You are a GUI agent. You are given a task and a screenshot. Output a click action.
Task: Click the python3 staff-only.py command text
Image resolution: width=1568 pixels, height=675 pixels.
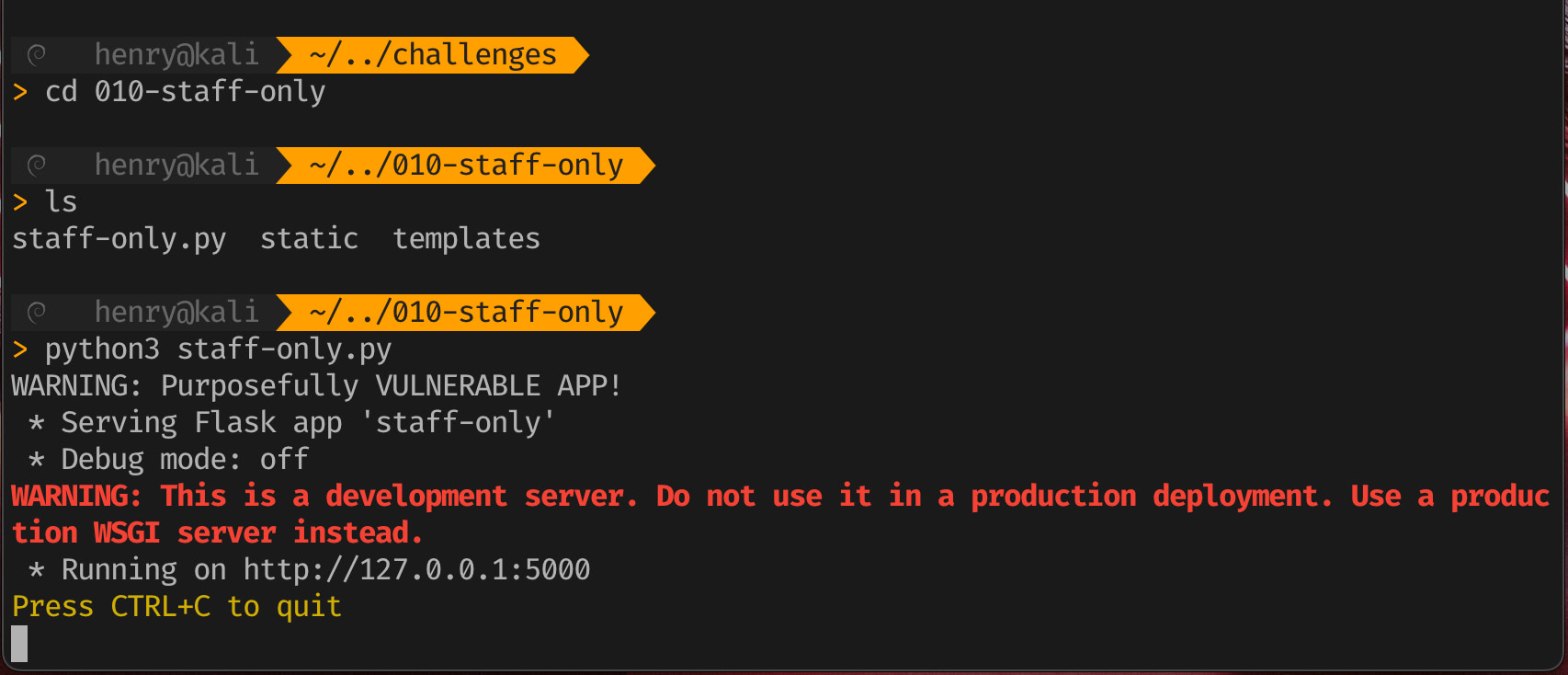click(218, 349)
